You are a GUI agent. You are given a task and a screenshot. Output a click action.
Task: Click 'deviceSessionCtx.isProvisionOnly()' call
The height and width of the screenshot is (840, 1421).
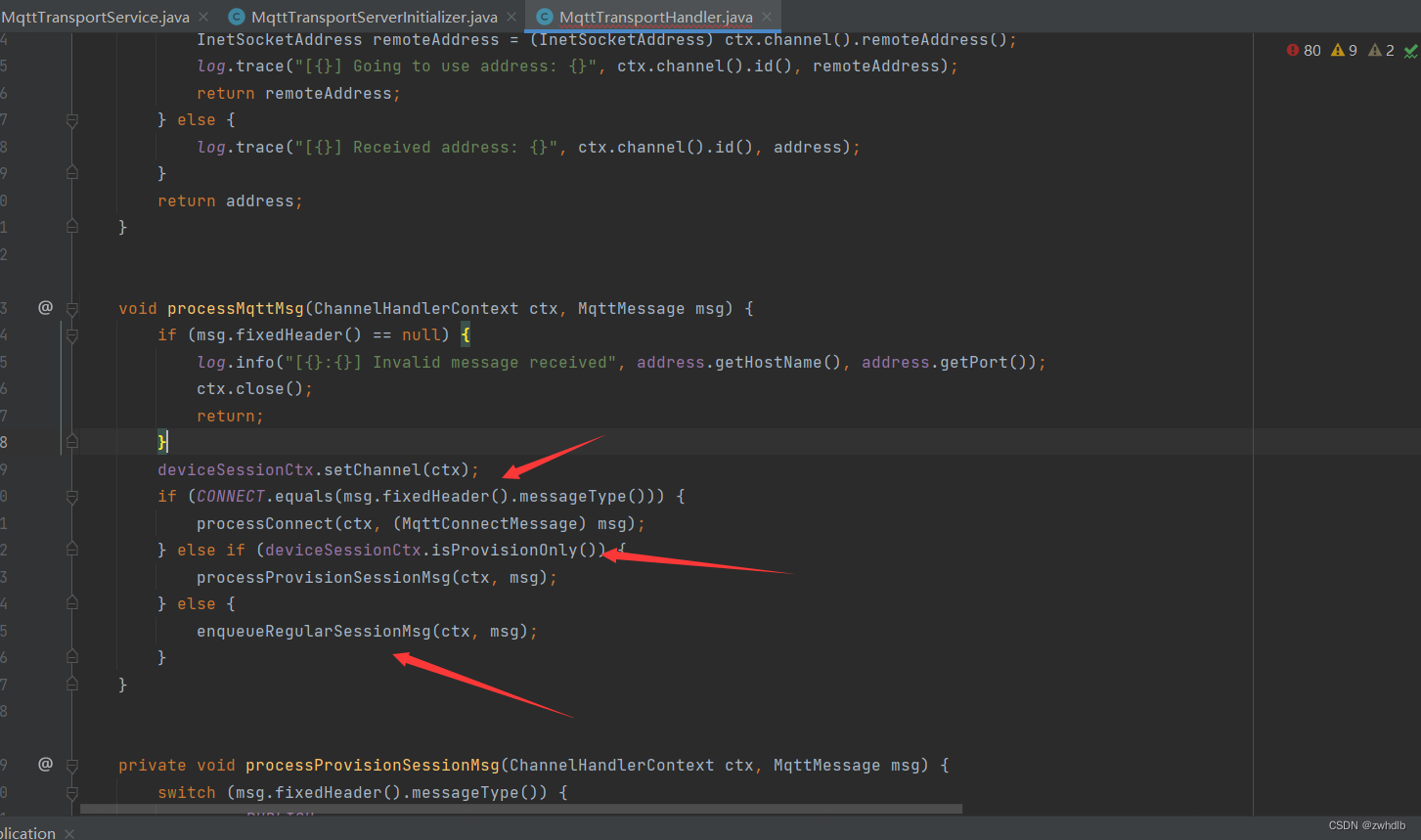(x=435, y=550)
